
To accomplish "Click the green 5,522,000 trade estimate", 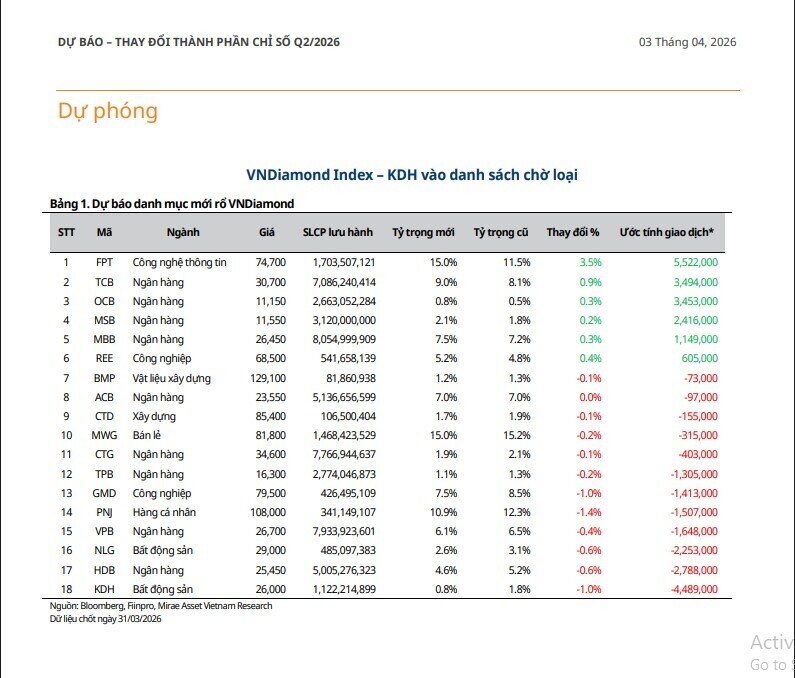I will [x=691, y=262].
